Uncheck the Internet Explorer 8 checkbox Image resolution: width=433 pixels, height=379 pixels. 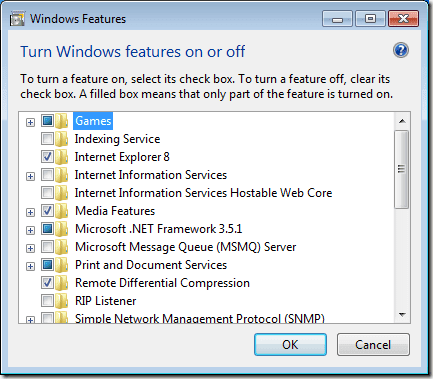pos(47,157)
